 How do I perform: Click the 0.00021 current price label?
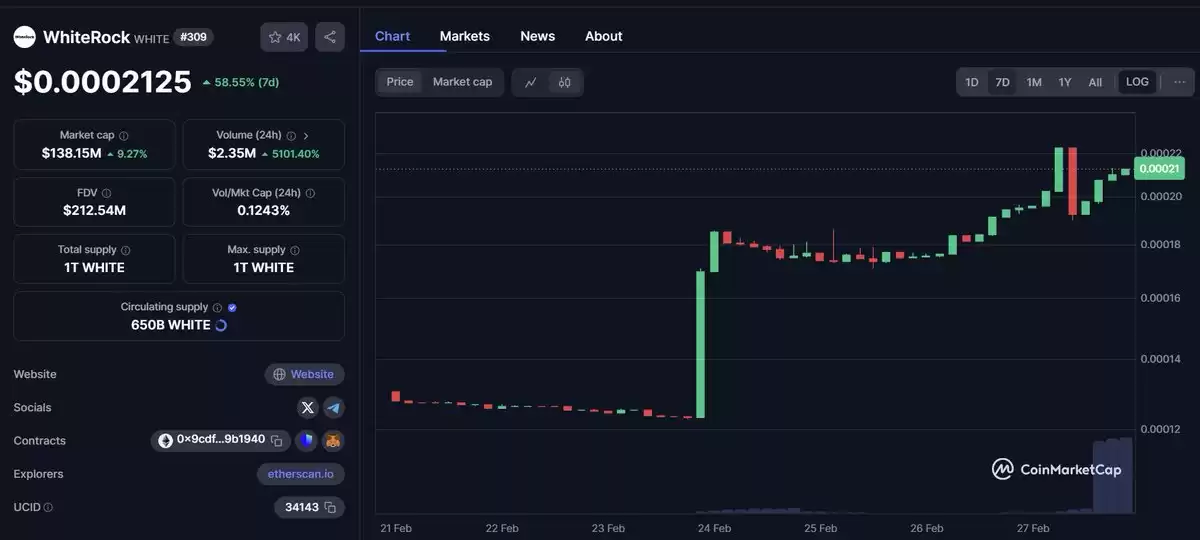tap(1159, 170)
